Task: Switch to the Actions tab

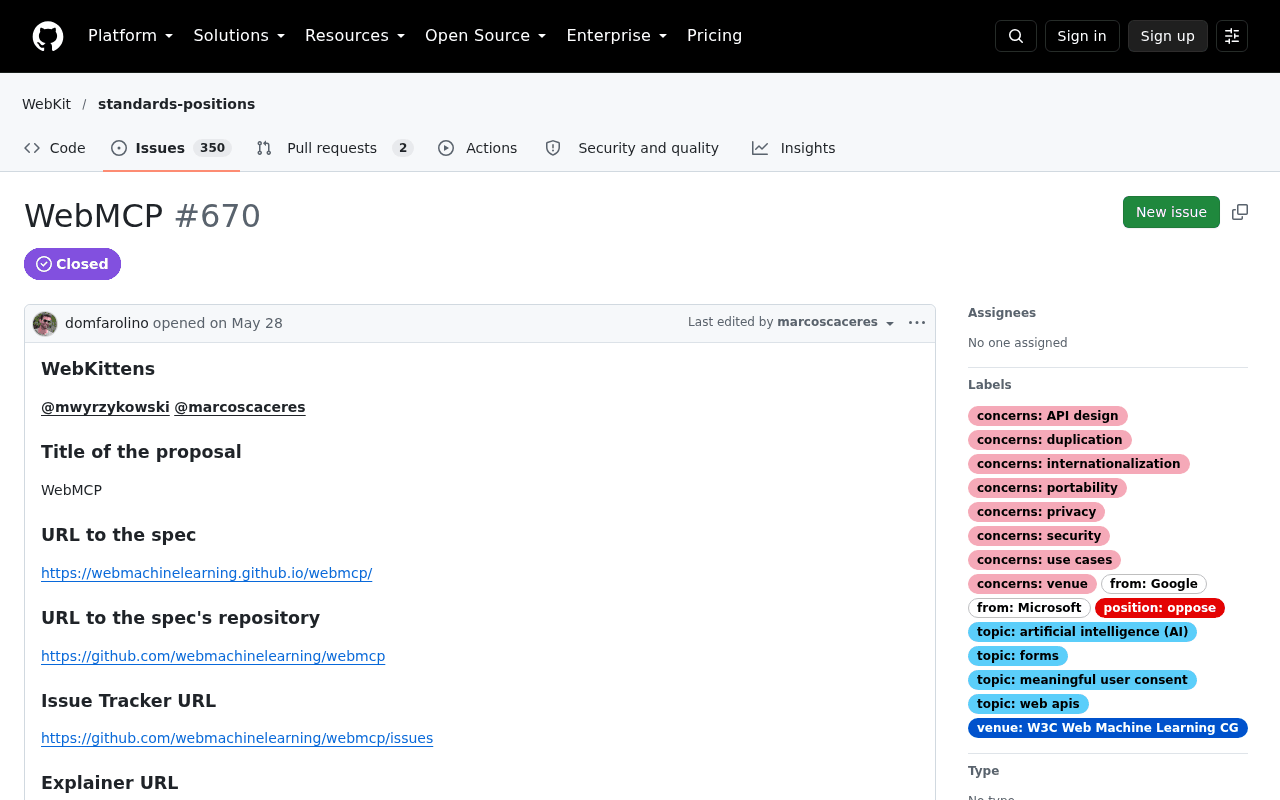Action: coord(478,148)
